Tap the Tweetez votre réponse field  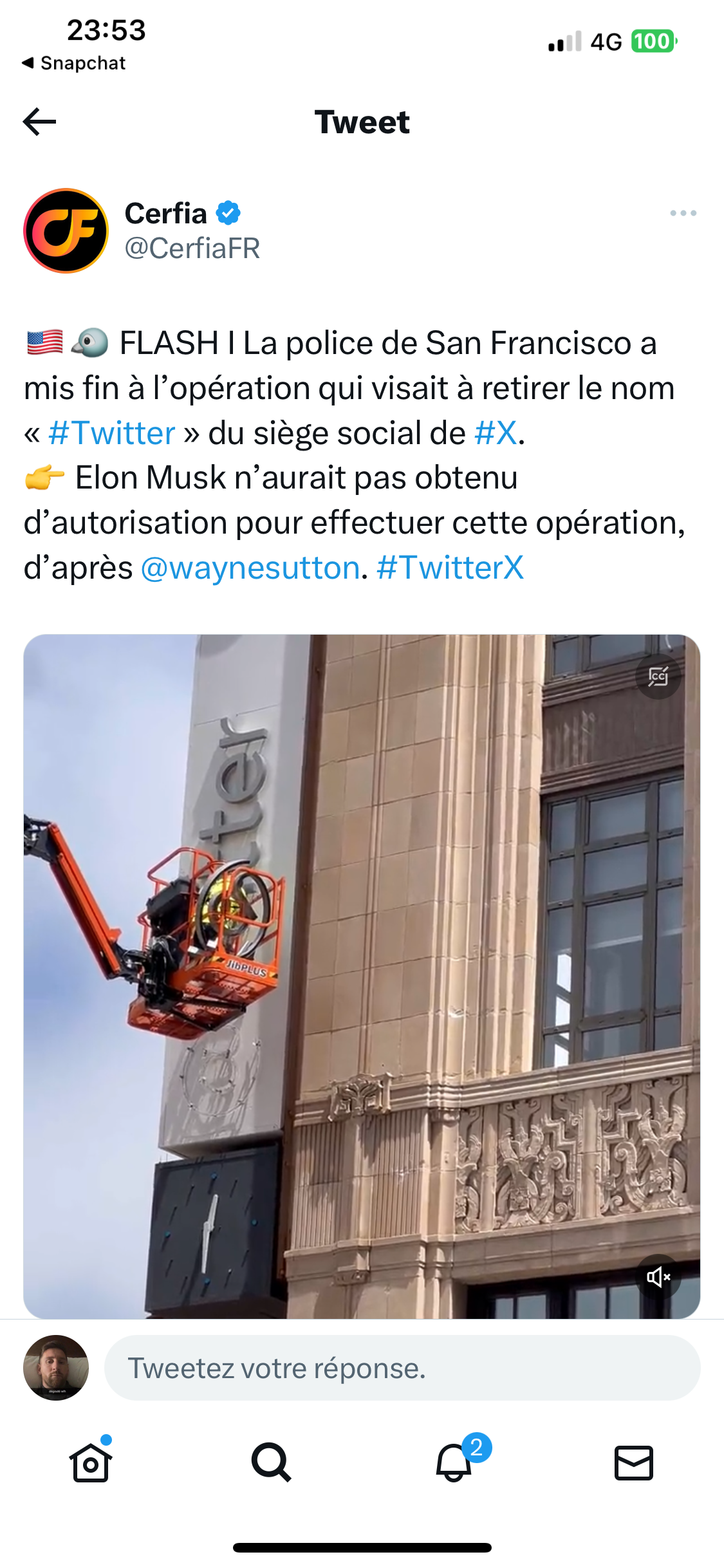point(402,1368)
